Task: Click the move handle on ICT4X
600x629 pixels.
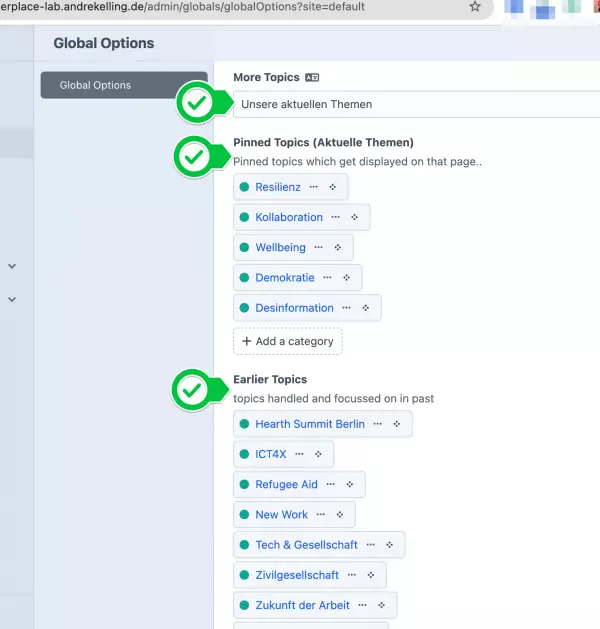Action: click(x=318, y=454)
